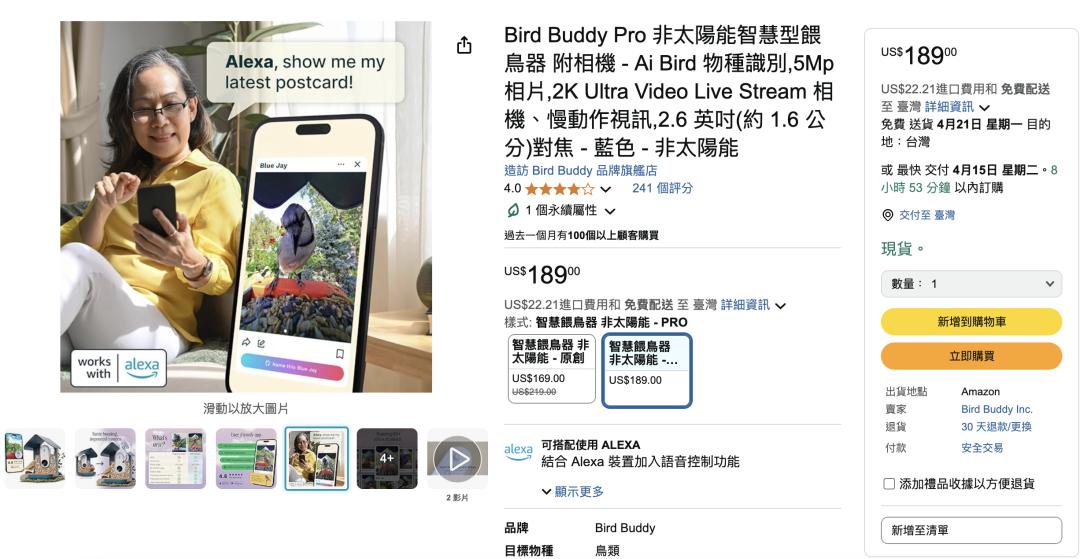1080x559 pixels.
Task: Expand 顯示更多 under Alexa section
Action: (573, 492)
